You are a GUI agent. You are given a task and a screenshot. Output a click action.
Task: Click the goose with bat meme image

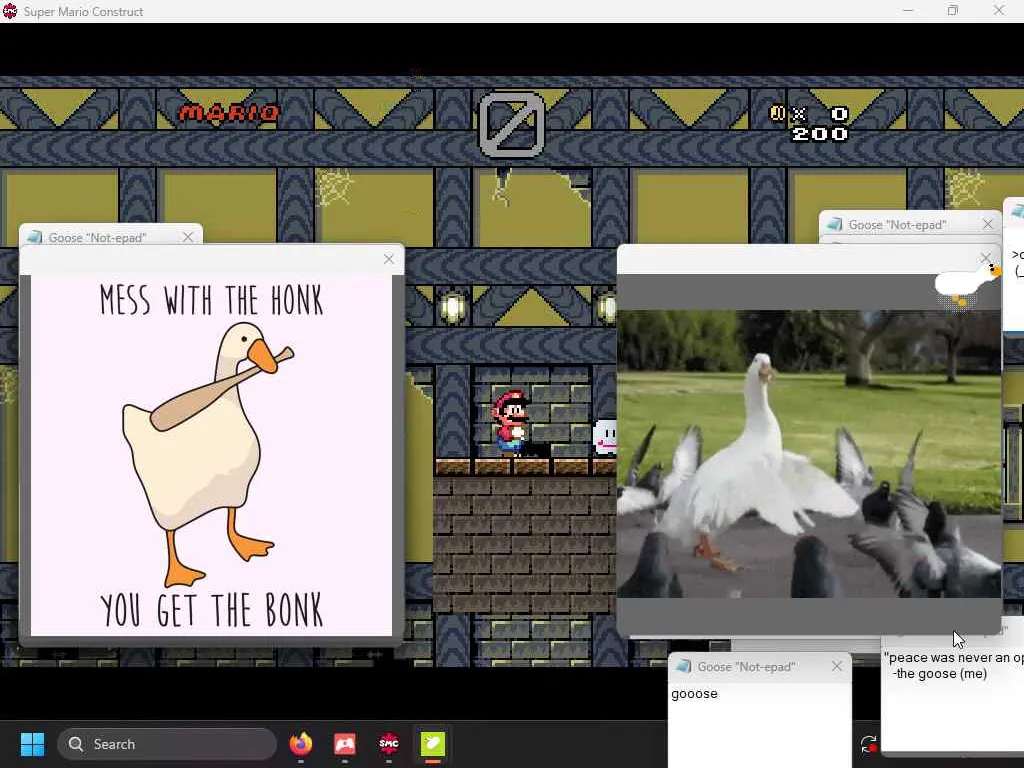point(209,455)
